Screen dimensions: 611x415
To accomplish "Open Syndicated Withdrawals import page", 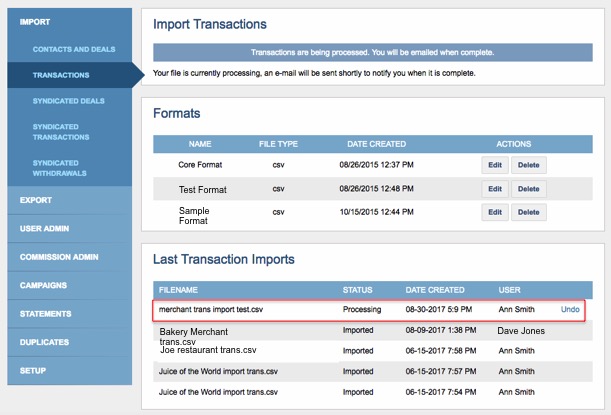I will 59,168.
